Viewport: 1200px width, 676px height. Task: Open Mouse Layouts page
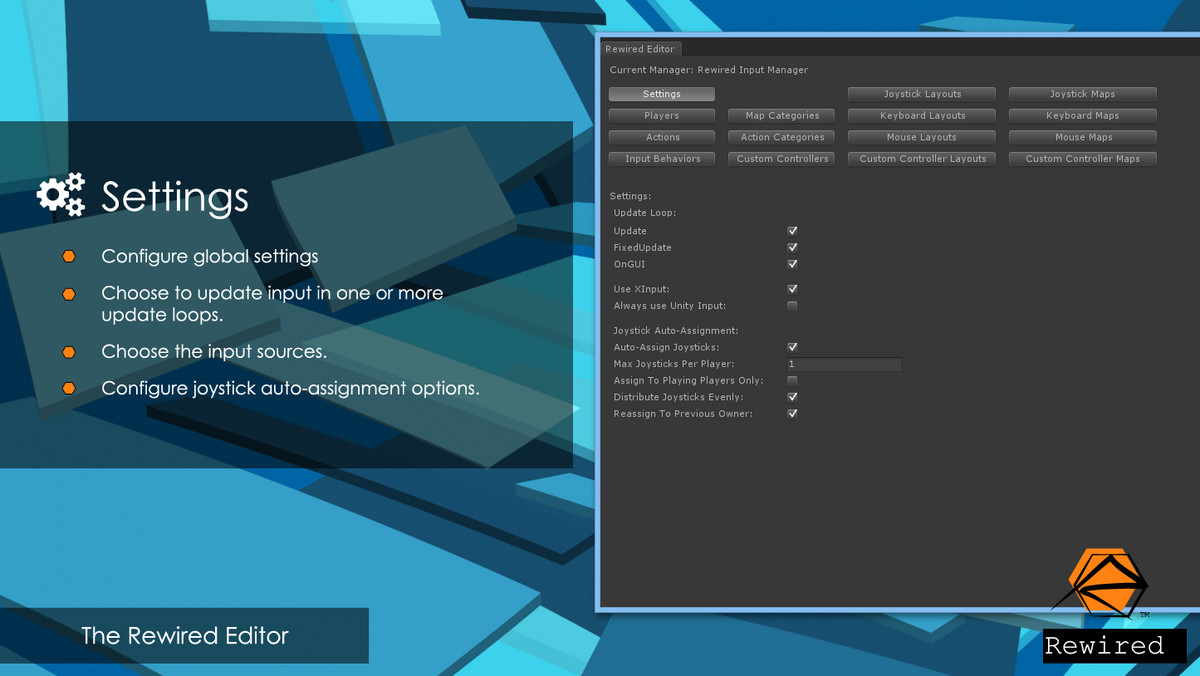[922, 137]
